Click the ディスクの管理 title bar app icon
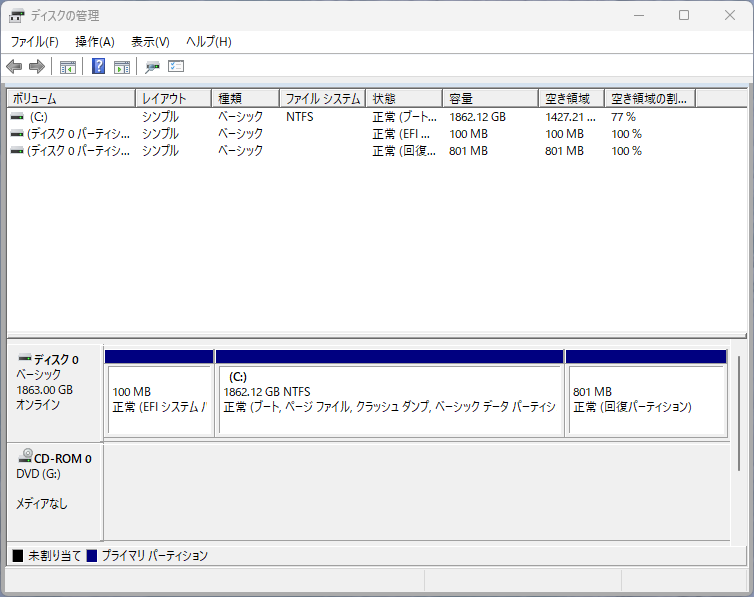The width and height of the screenshot is (754, 597). click(17, 16)
